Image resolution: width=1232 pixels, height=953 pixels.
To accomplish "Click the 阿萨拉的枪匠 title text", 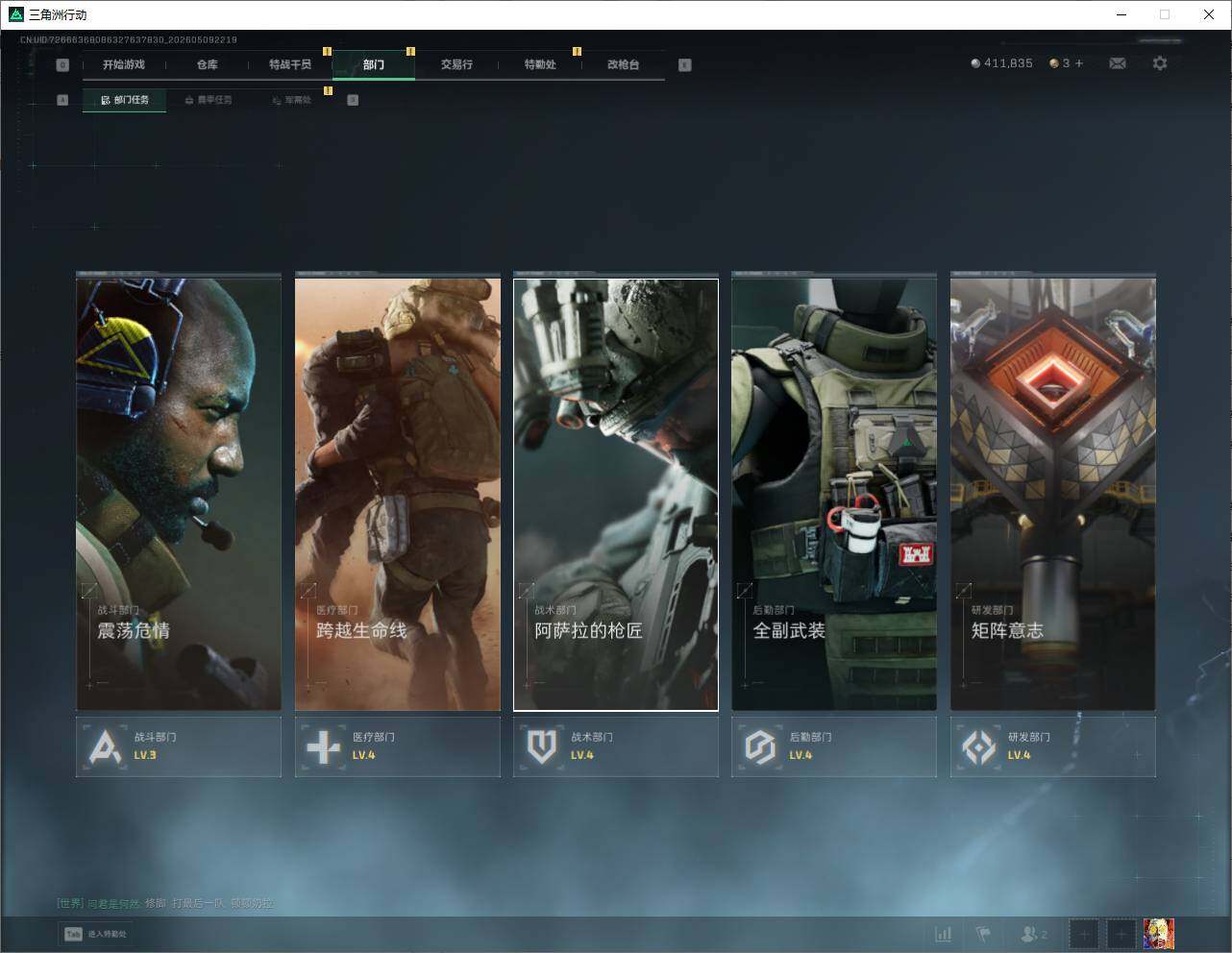I will pos(588,631).
